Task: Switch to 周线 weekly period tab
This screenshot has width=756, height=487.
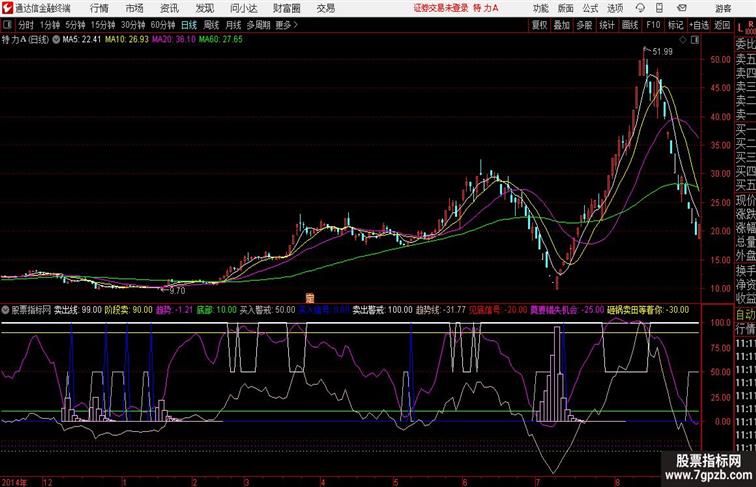Action: pos(211,25)
